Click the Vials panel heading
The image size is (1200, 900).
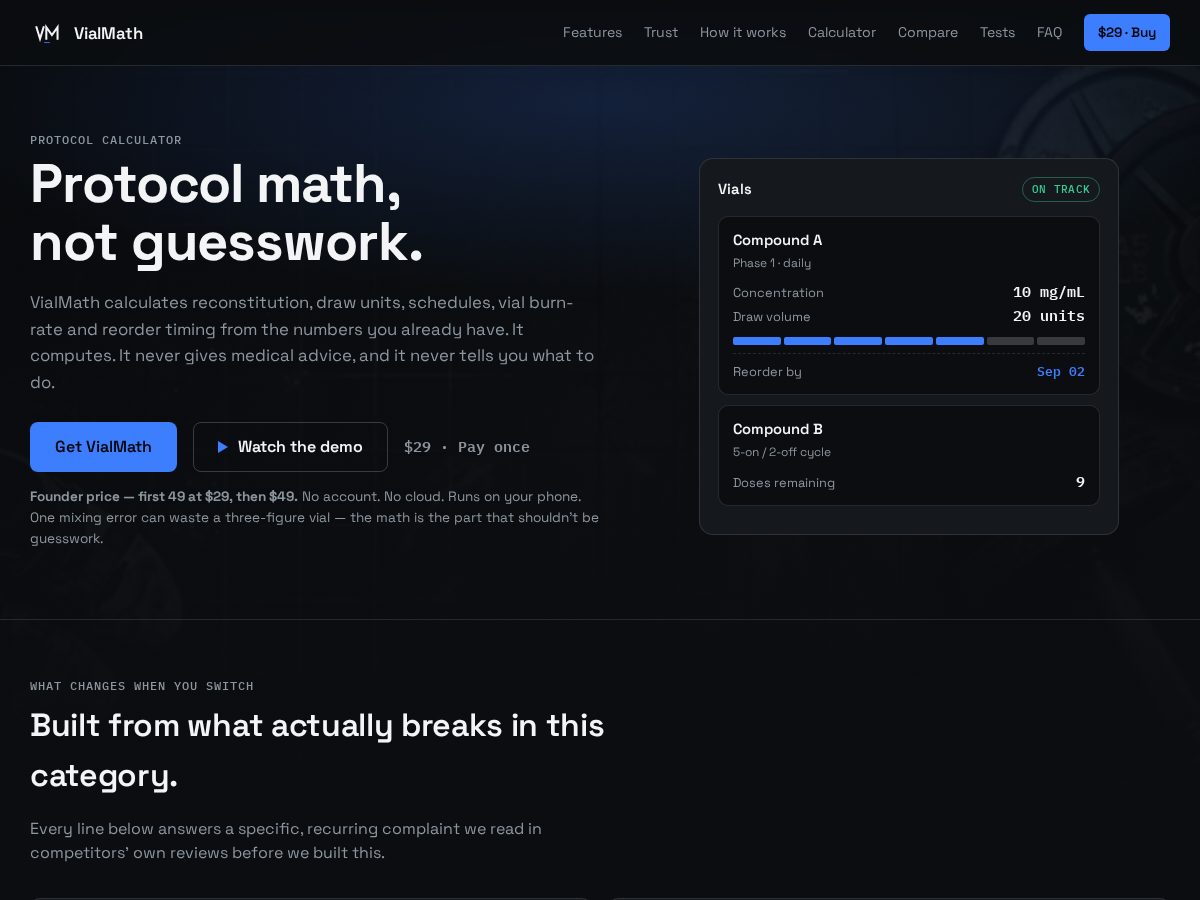click(735, 189)
